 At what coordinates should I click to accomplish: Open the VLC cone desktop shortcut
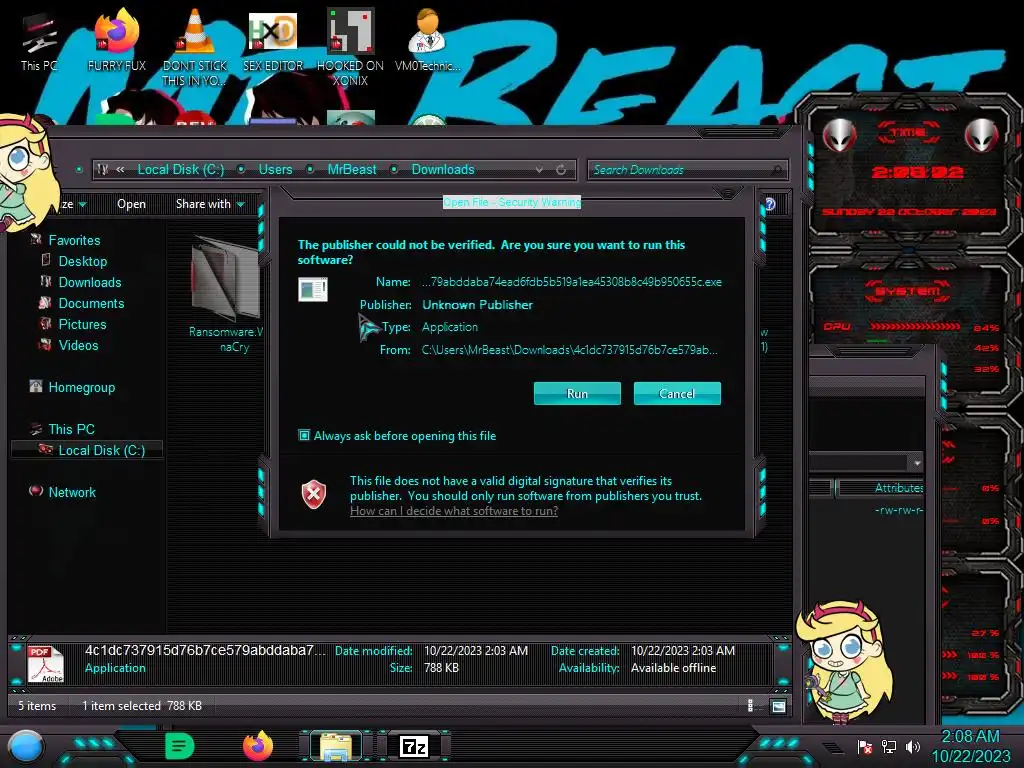click(x=195, y=47)
